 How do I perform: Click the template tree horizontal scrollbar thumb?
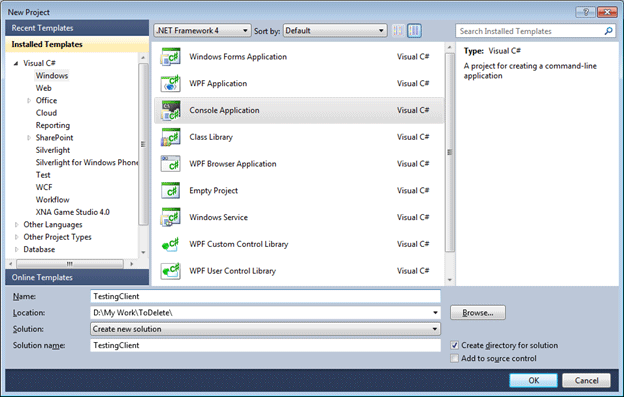[x=70, y=264]
